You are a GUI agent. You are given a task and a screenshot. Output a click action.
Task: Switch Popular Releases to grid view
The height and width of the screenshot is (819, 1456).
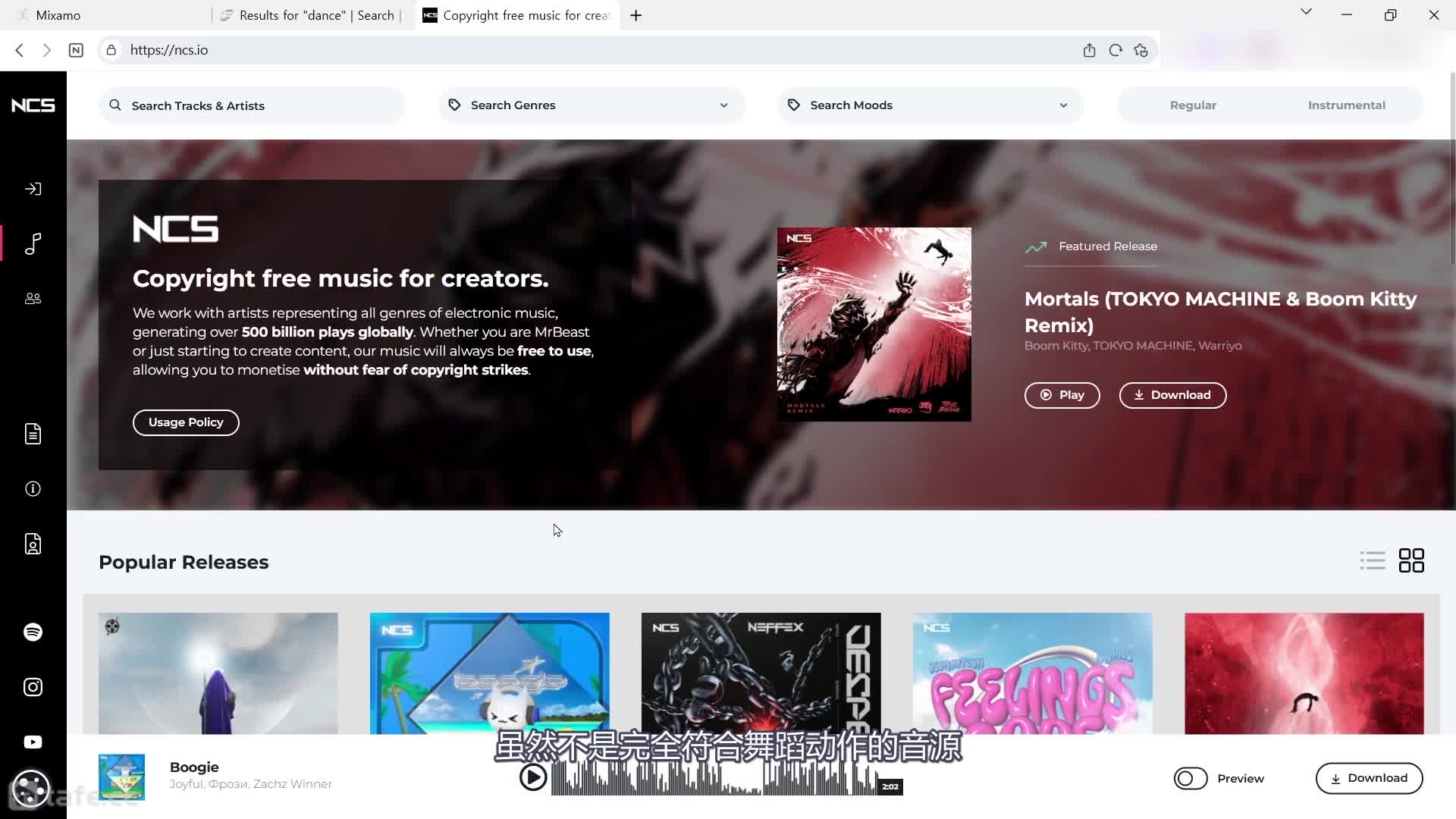click(1412, 560)
